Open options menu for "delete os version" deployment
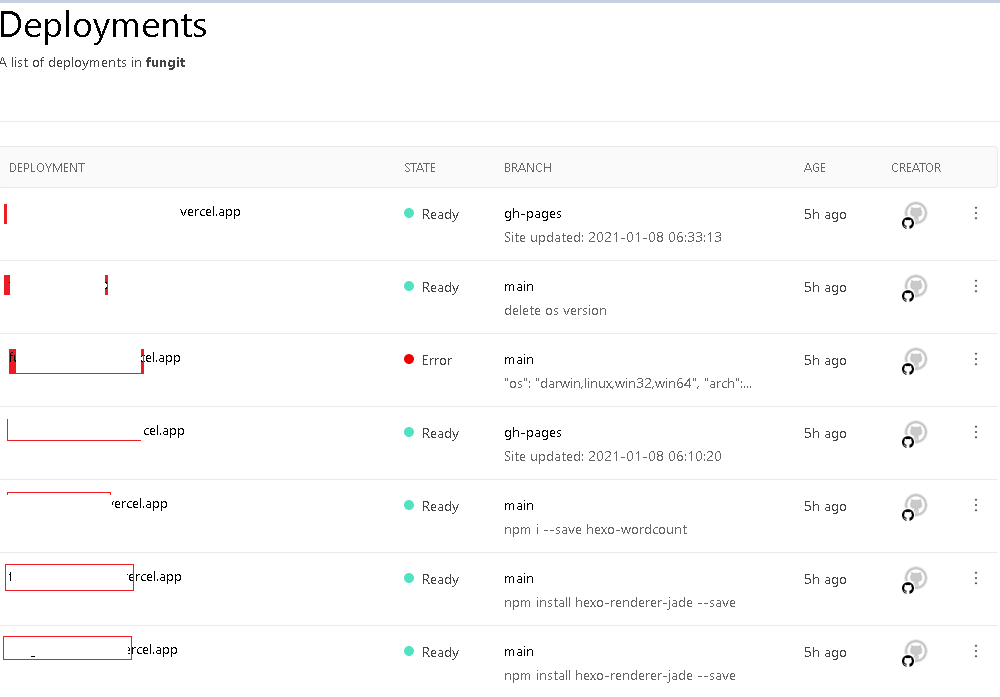This screenshot has width=1000, height=697. 976,286
